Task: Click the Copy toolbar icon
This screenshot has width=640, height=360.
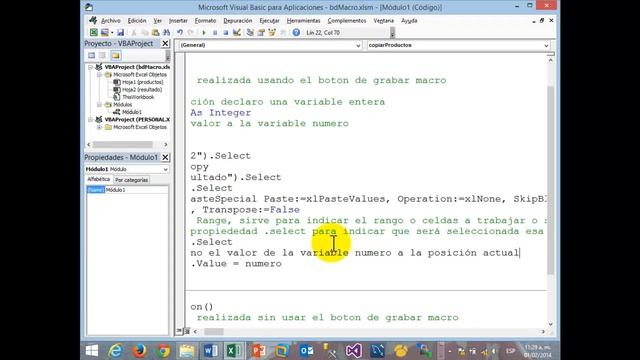Action: click(x=144, y=33)
